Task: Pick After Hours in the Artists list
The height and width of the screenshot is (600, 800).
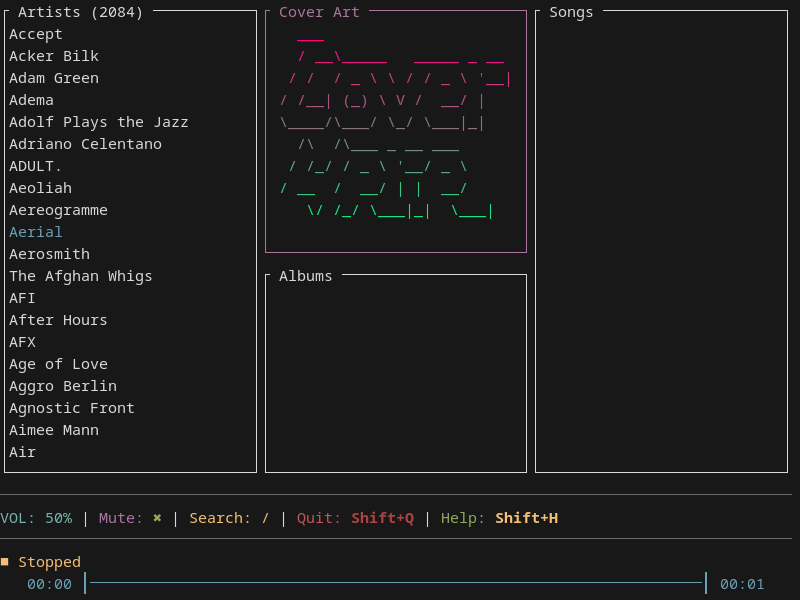Action: (58, 320)
